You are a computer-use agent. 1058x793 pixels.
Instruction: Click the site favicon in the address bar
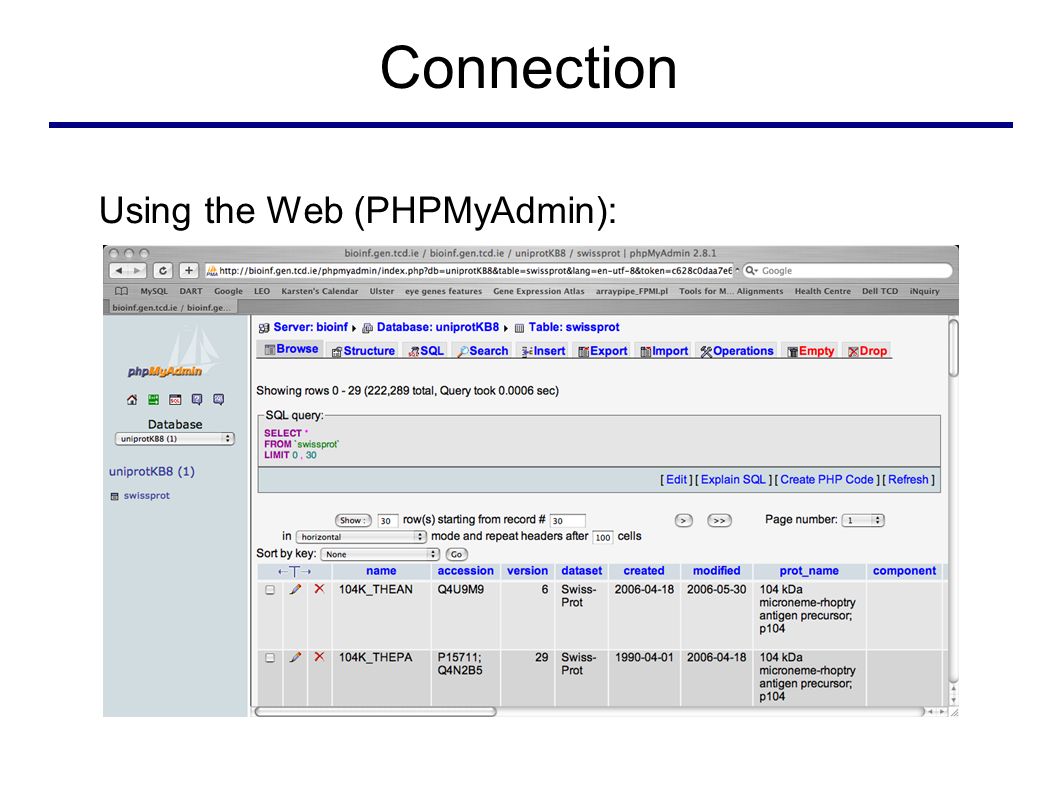coord(212,271)
